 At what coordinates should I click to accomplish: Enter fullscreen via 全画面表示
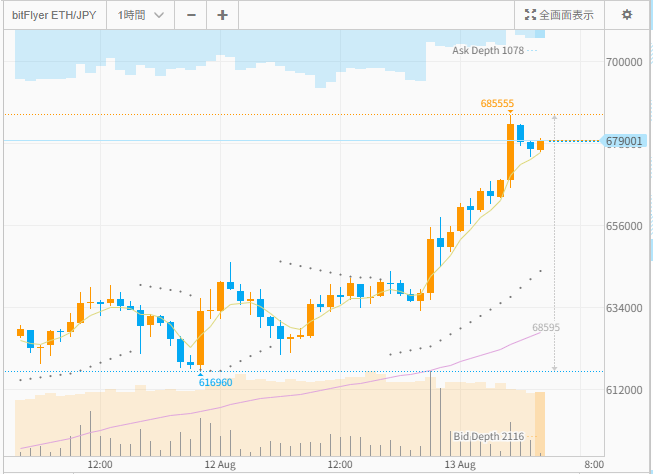pyautogui.click(x=559, y=15)
